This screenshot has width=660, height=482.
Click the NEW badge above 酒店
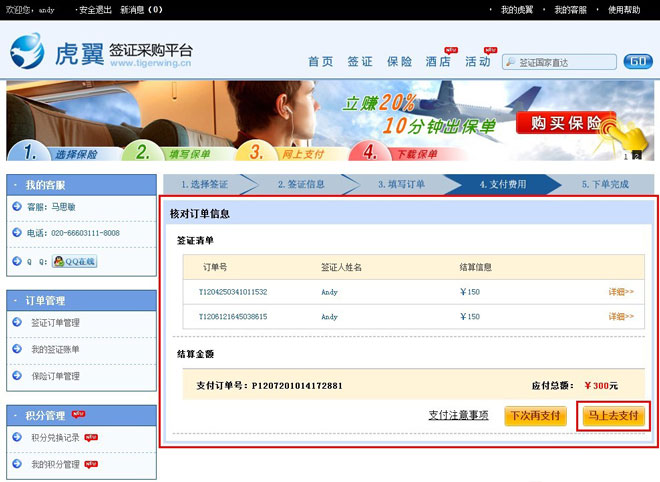click(x=451, y=50)
